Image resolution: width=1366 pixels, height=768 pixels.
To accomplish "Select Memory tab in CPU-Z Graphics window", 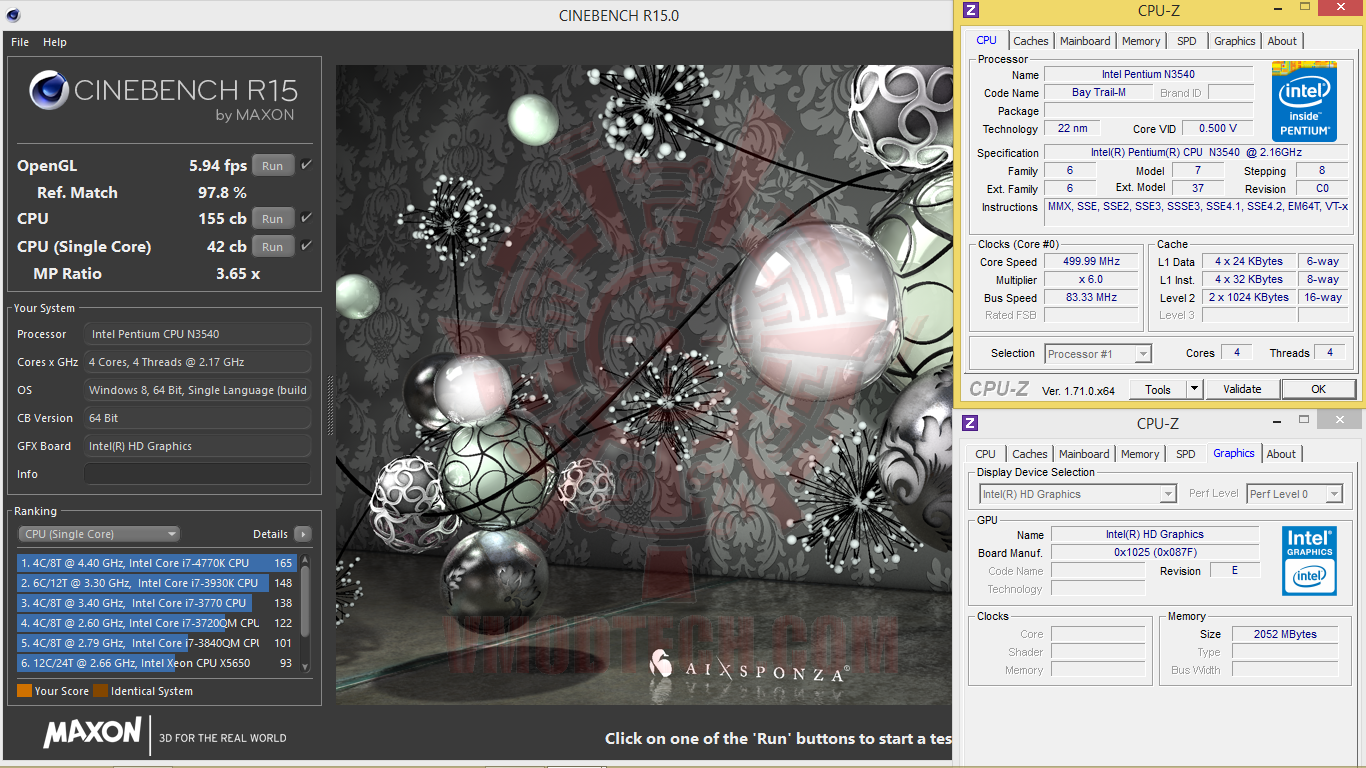I will tap(1140, 454).
